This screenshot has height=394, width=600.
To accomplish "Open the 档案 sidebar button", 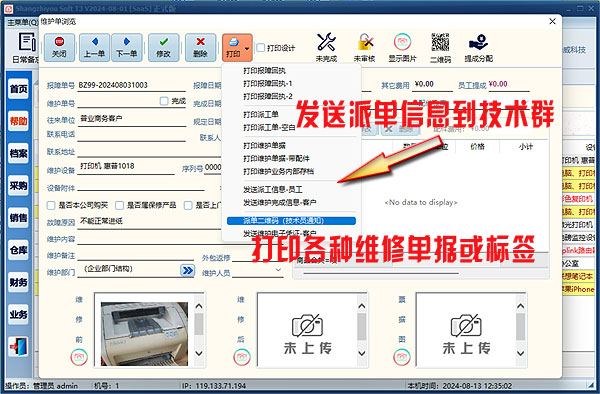I will click(x=18, y=153).
